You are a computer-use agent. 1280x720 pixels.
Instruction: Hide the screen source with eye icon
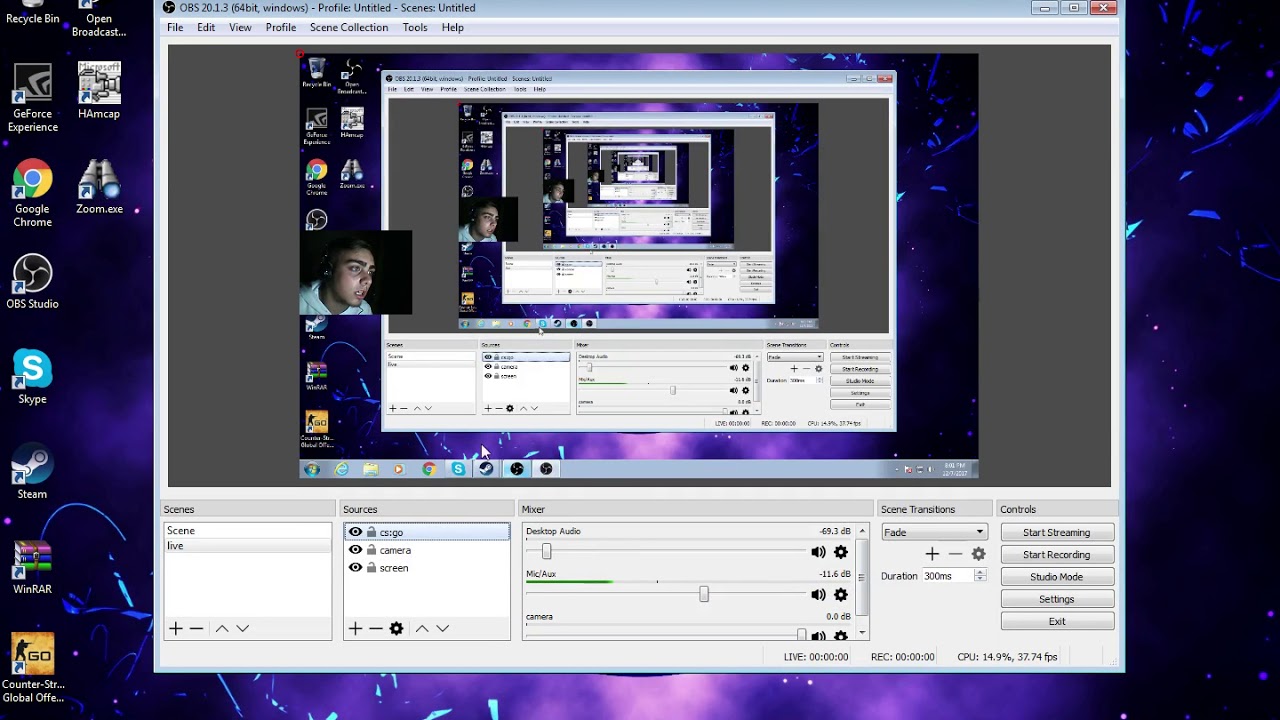pos(355,568)
